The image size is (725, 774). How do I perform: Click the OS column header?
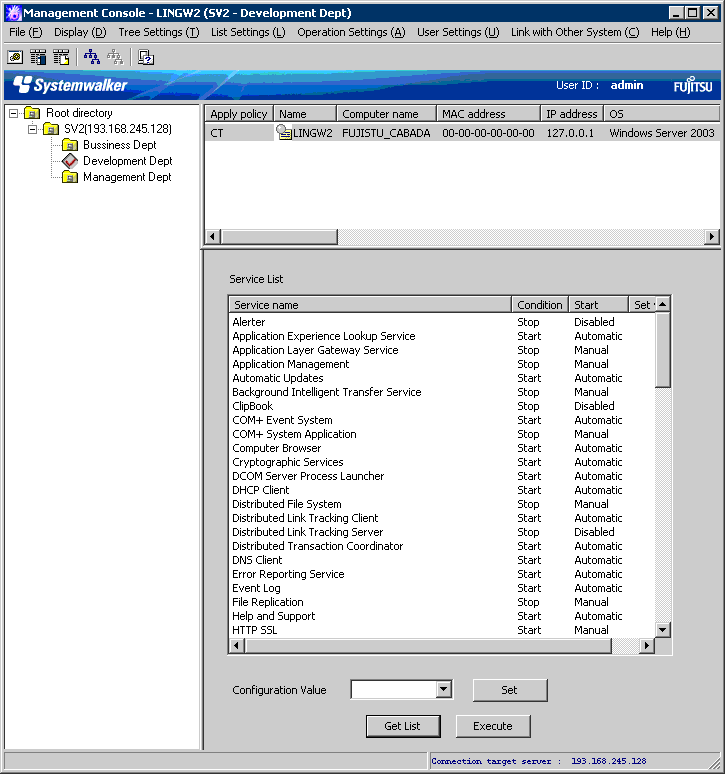tap(661, 114)
